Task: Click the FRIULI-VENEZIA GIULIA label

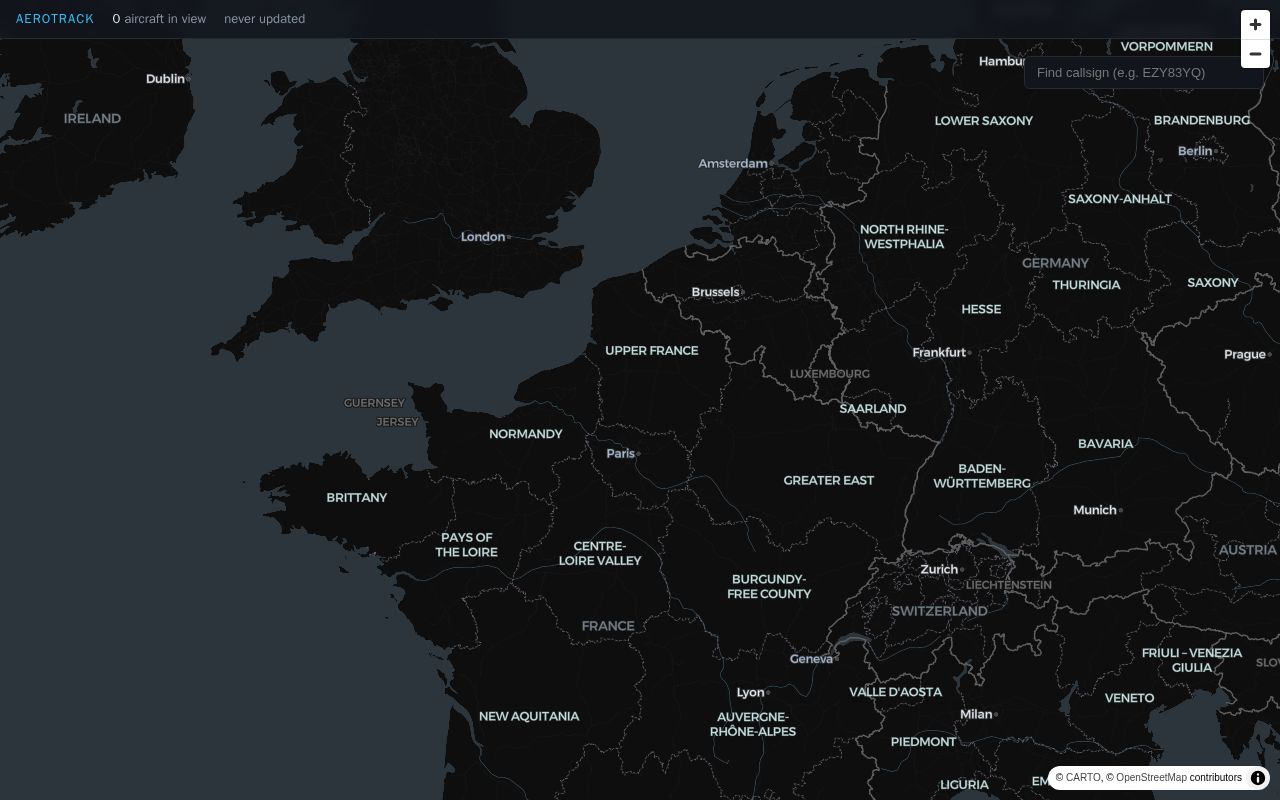Action: click(x=1192, y=660)
